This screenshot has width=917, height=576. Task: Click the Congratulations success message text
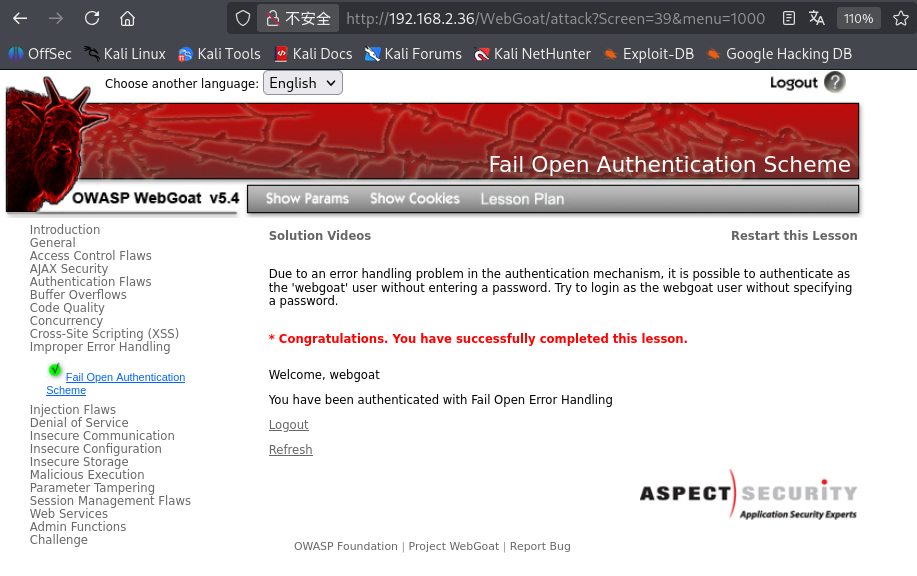click(x=478, y=339)
